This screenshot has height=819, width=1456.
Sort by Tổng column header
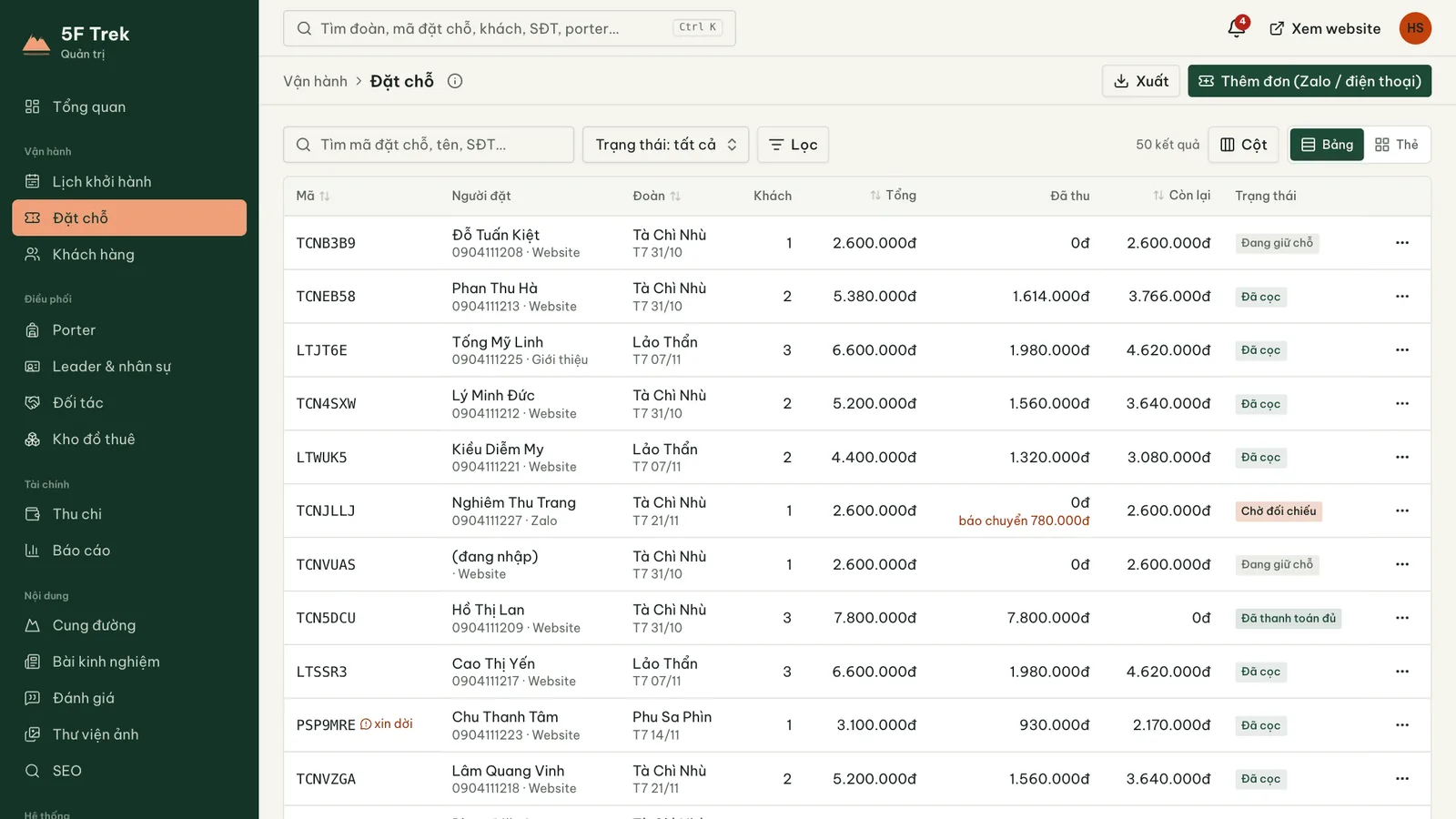893,196
